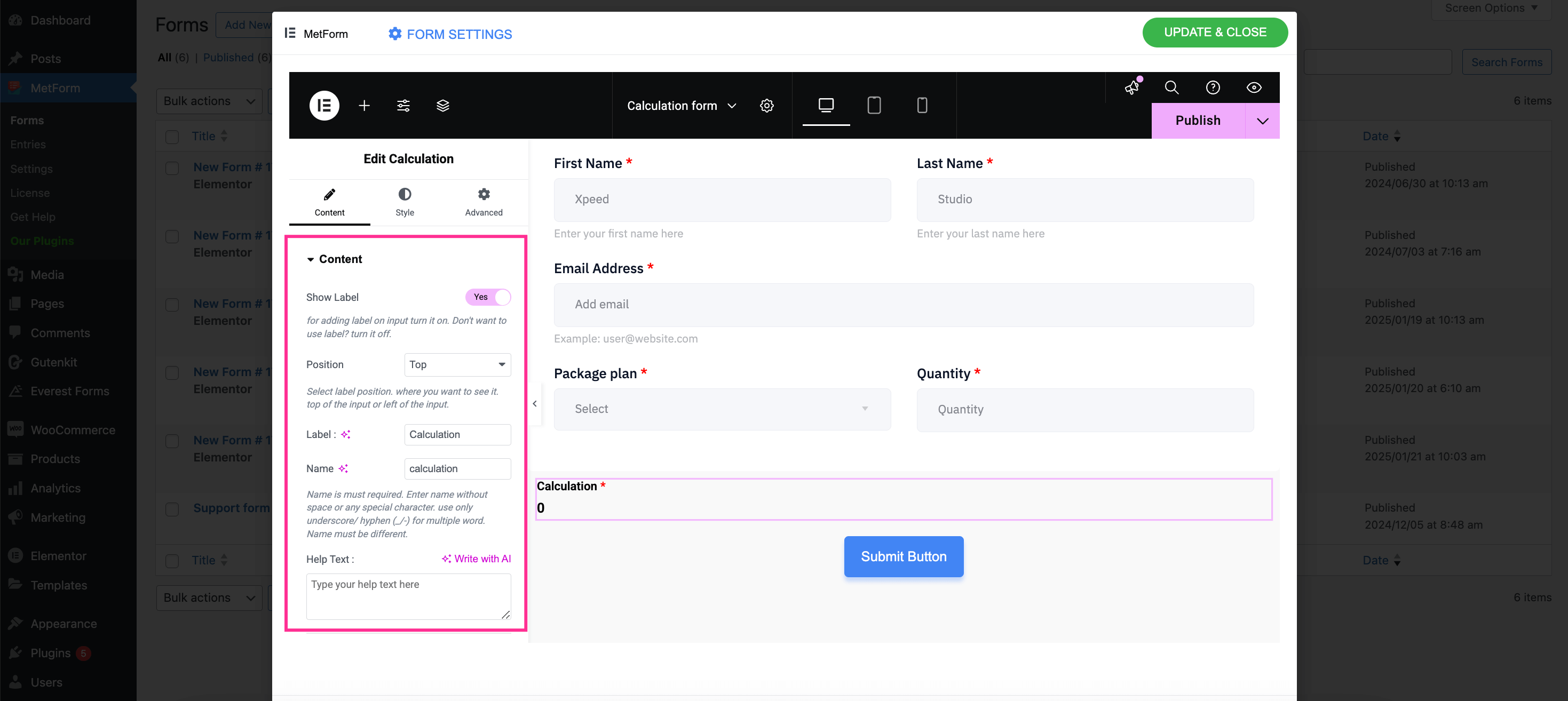
Task: Open the Elementor help icon
Action: coord(1213,87)
